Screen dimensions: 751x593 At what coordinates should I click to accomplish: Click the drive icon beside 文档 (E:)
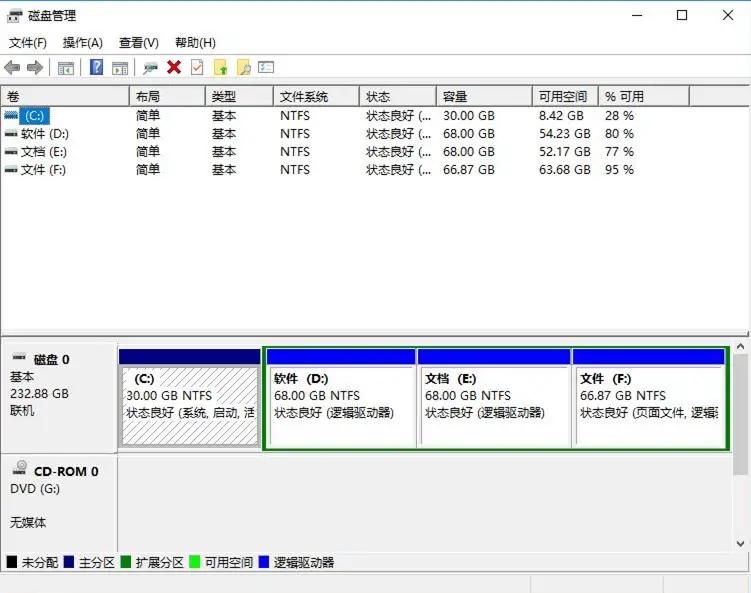pyautogui.click(x=11, y=152)
